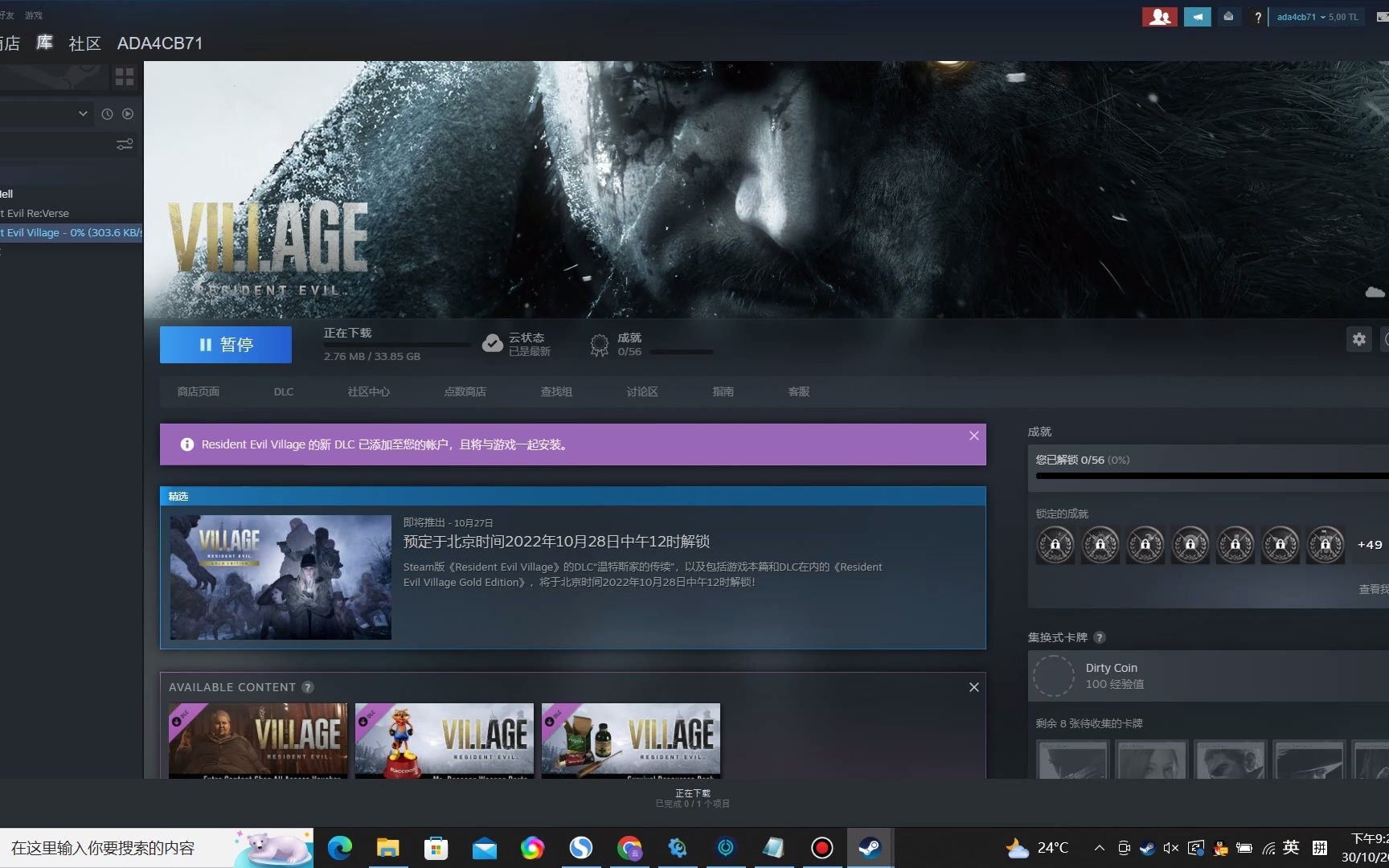
Task: Pause the Resident Evil Village download
Action: (x=225, y=345)
